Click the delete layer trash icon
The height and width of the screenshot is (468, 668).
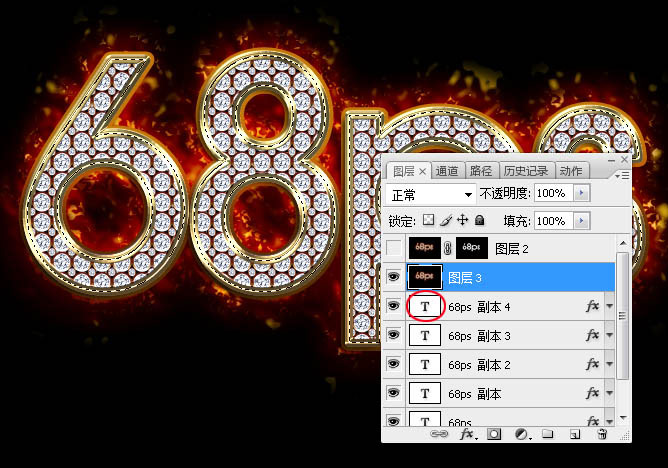(x=601, y=435)
